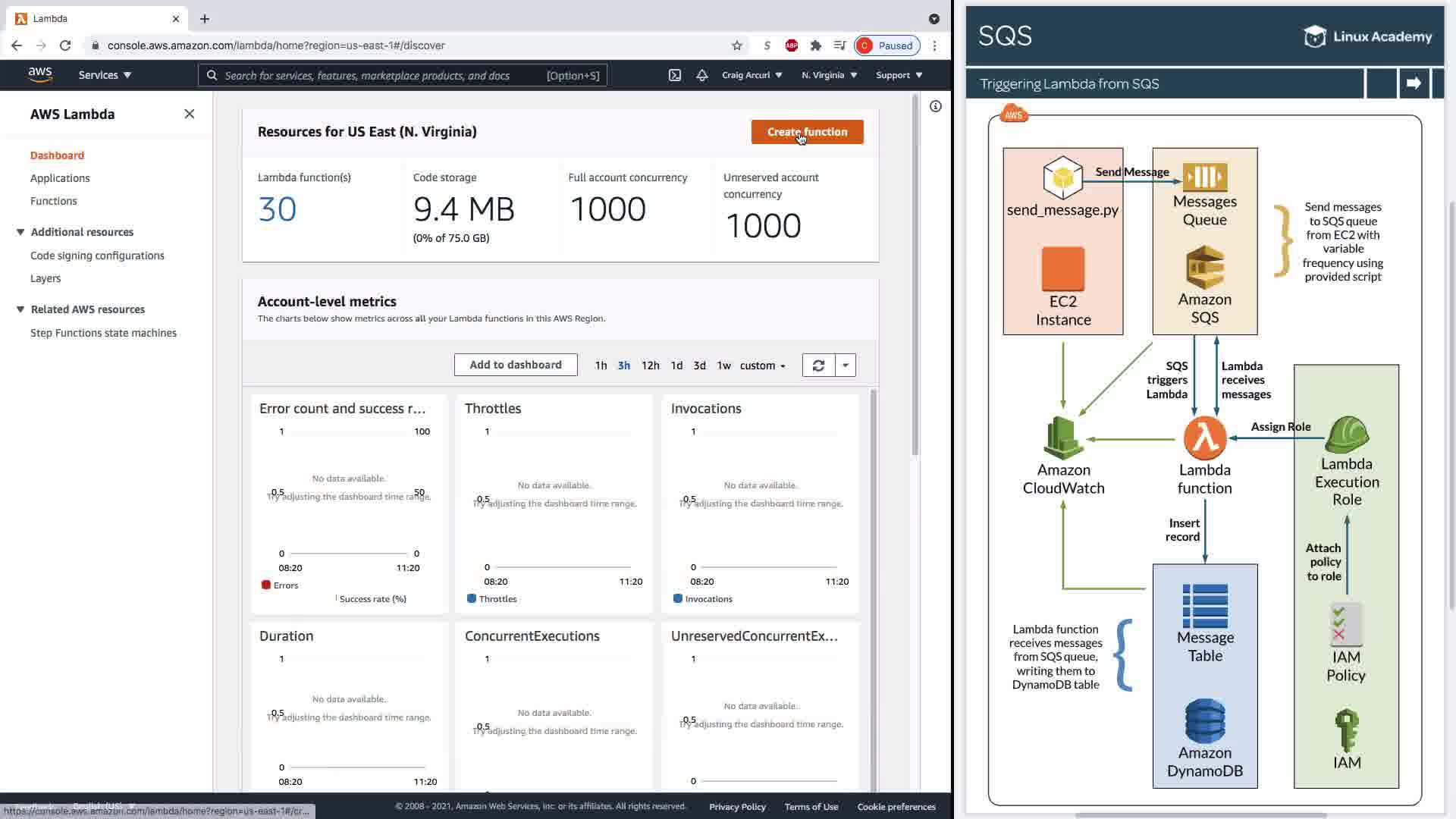Image resolution: width=1456 pixels, height=819 pixels.
Task: Click the AWS search input field
Action: (379, 75)
